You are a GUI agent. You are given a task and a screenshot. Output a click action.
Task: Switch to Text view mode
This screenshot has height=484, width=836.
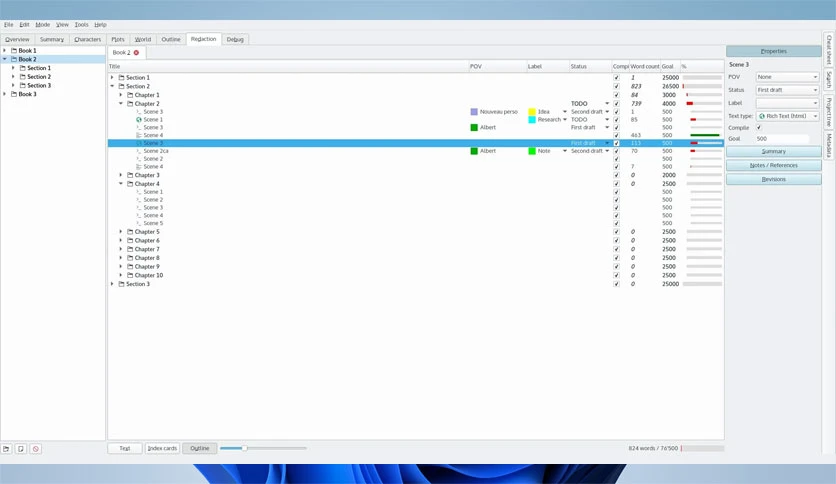point(125,448)
